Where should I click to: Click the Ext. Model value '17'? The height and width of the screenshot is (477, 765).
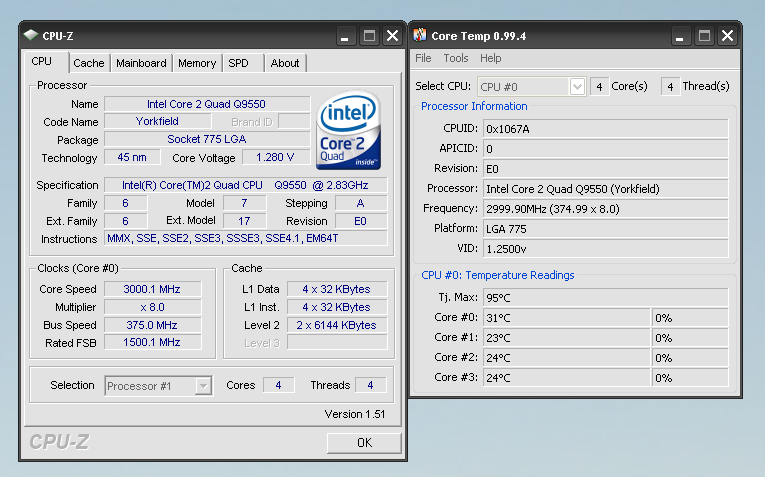tap(244, 221)
